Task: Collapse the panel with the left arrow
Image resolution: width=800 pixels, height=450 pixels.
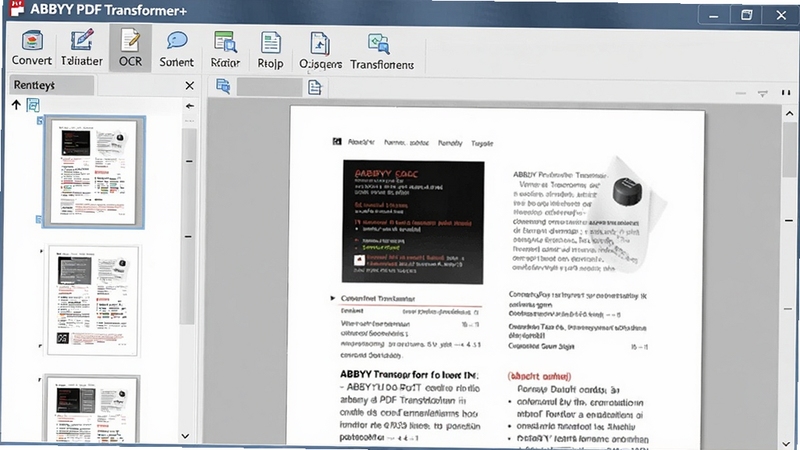Action: [190, 106]
